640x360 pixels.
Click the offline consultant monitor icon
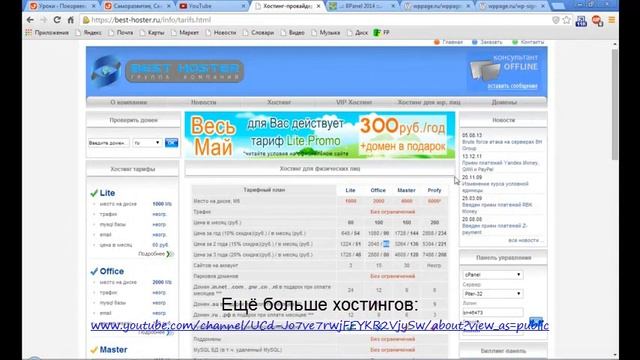484,70
